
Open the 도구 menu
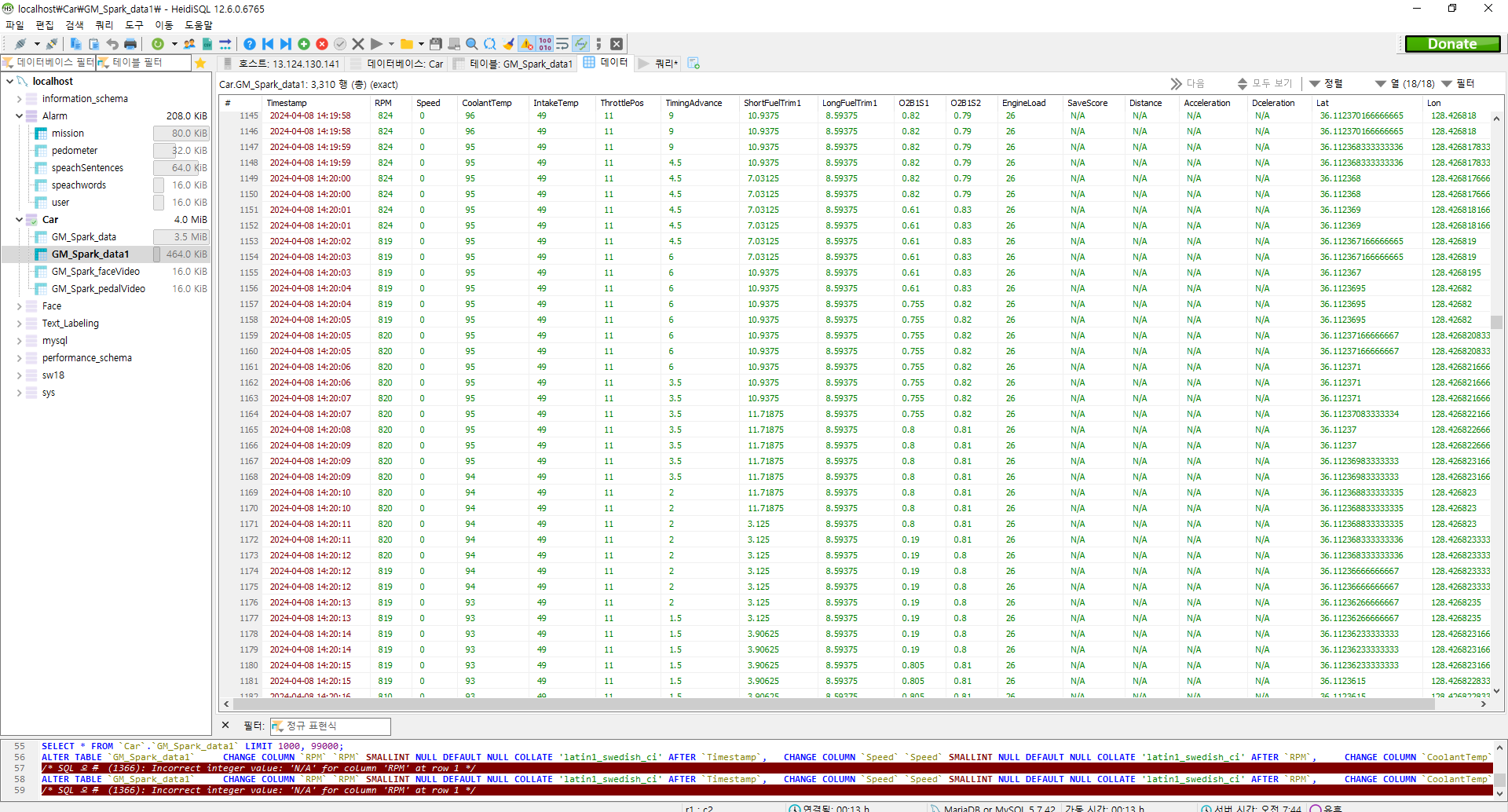click(x=134, y=25)
